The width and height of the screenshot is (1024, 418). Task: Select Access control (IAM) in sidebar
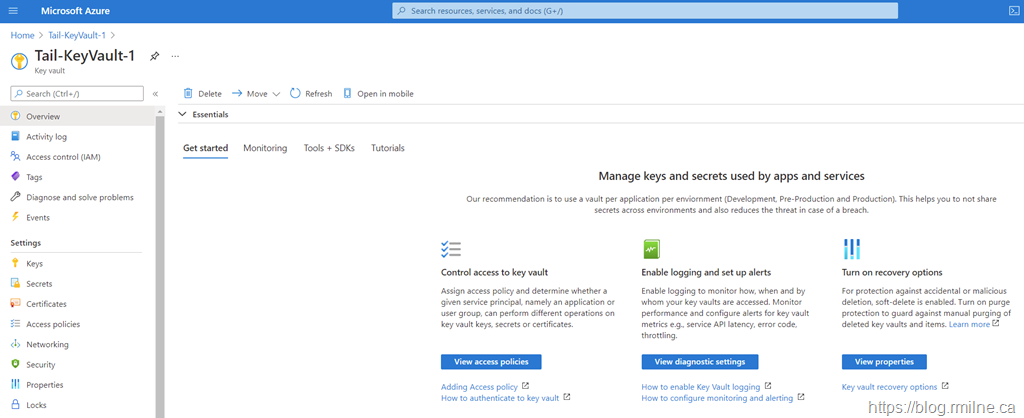point(63,157)
